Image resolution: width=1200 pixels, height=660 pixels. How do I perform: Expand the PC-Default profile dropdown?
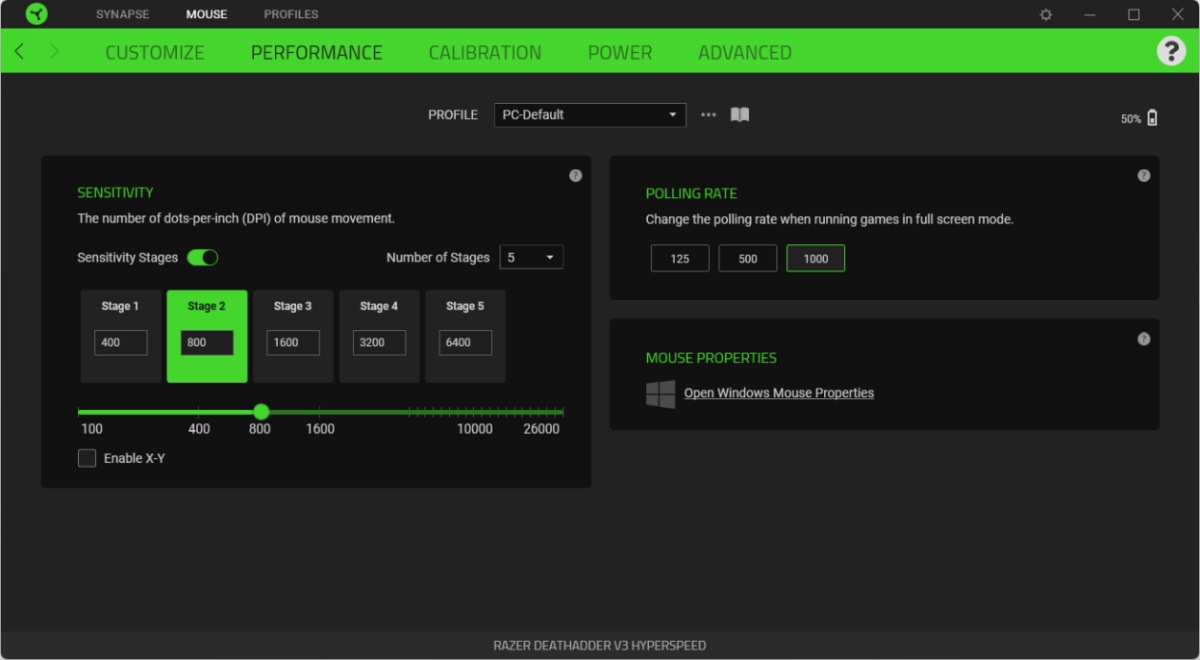coord(590,115)
